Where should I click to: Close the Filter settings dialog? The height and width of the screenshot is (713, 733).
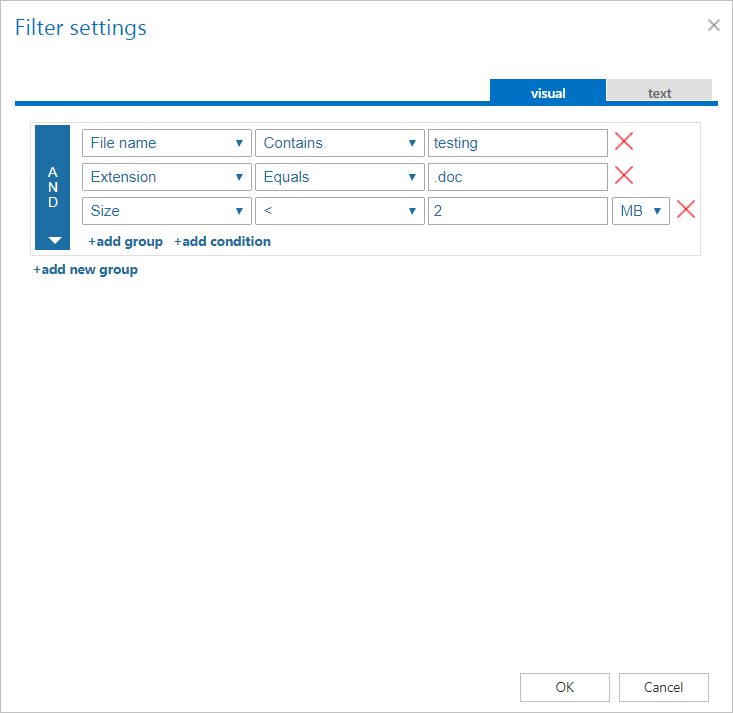(x=713, y=26)
